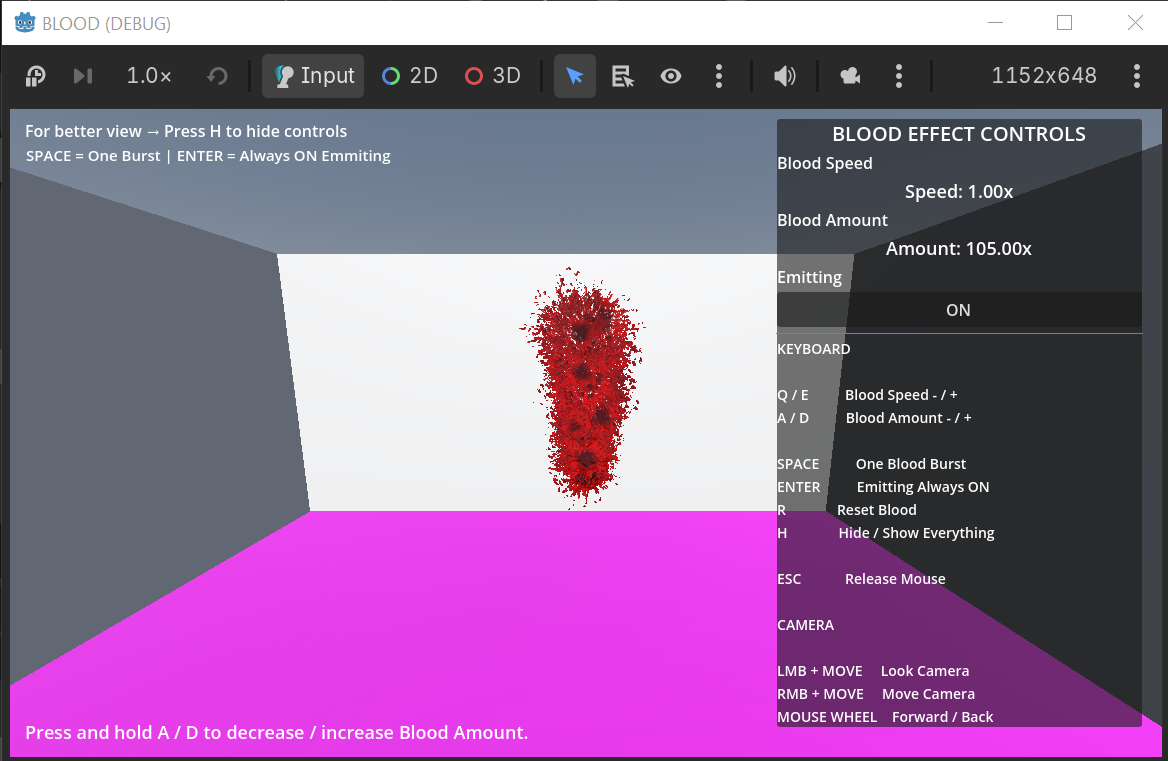Open selection options three-dot menu
The height and width of the screenshot is (761, 1168).
719,76
